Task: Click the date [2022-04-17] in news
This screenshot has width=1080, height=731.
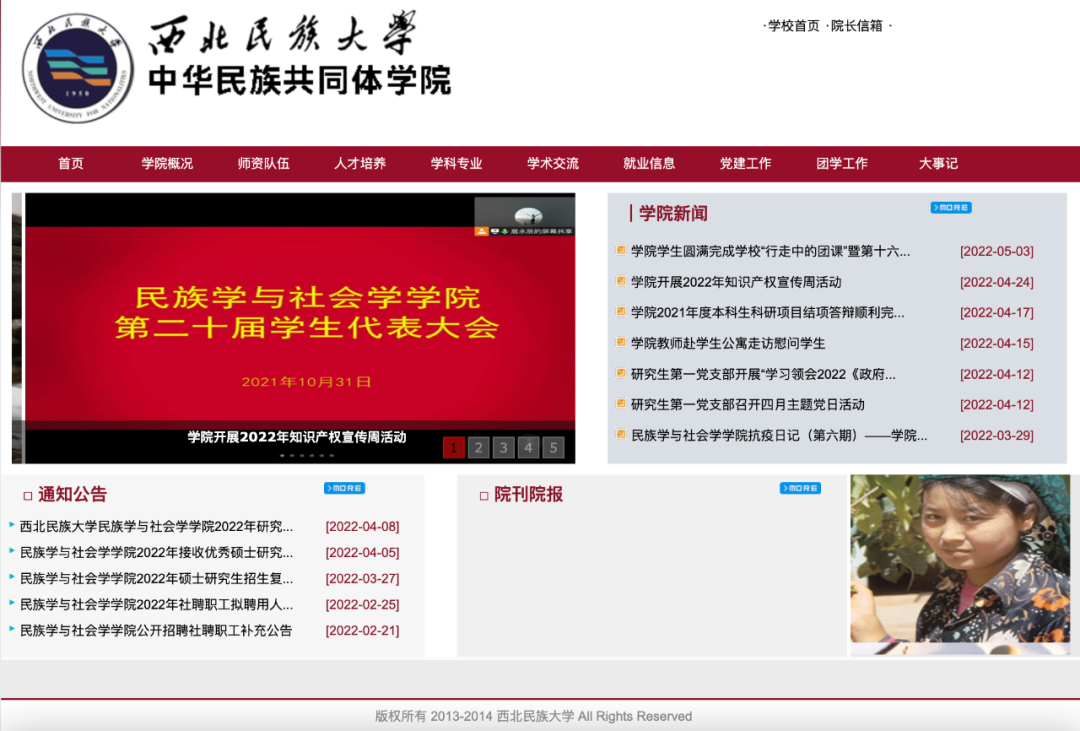Action: (997, 312)
